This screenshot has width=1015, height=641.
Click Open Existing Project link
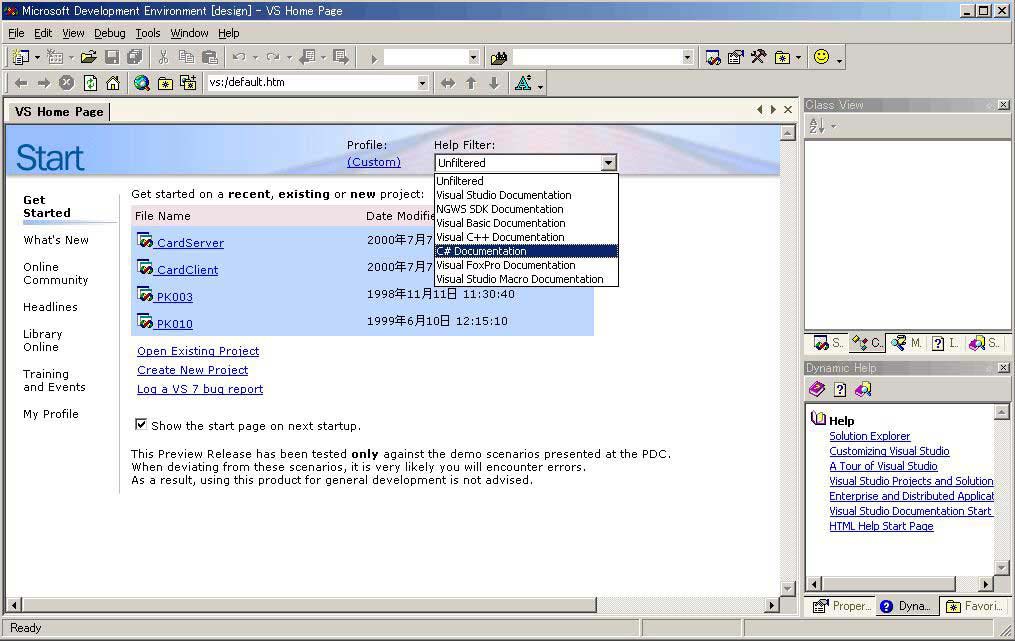pos(198,351)
